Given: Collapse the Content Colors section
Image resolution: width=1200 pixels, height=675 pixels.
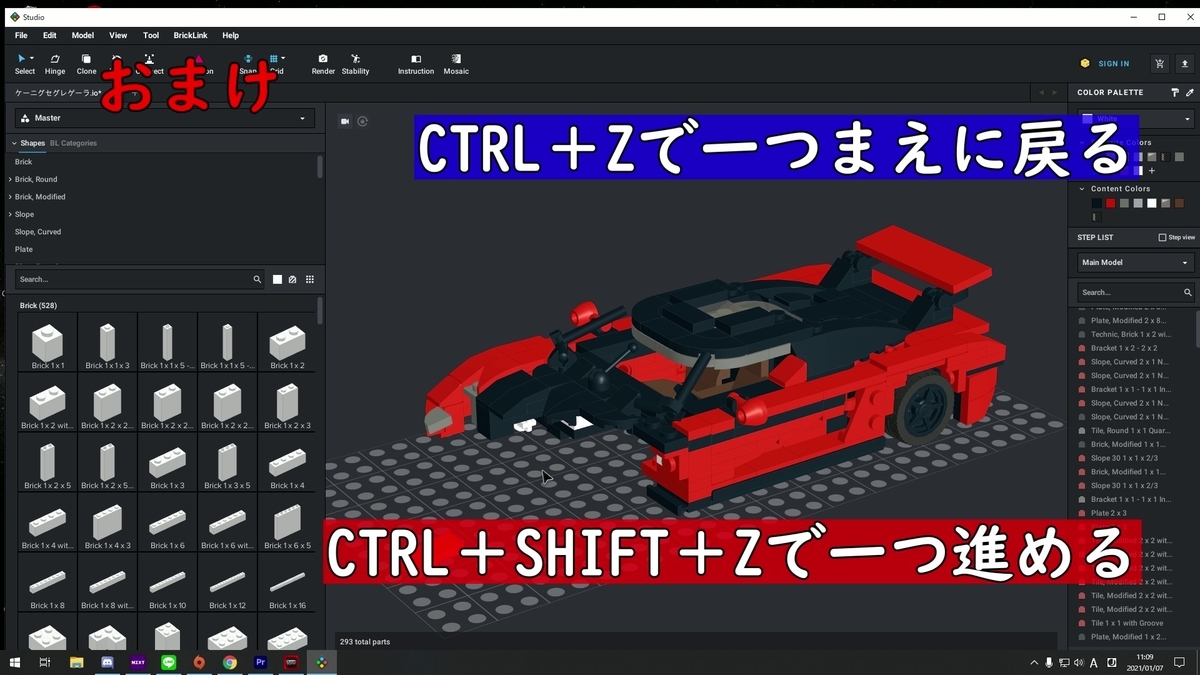Looking at the screenshot, I should tap(1082, 188).
